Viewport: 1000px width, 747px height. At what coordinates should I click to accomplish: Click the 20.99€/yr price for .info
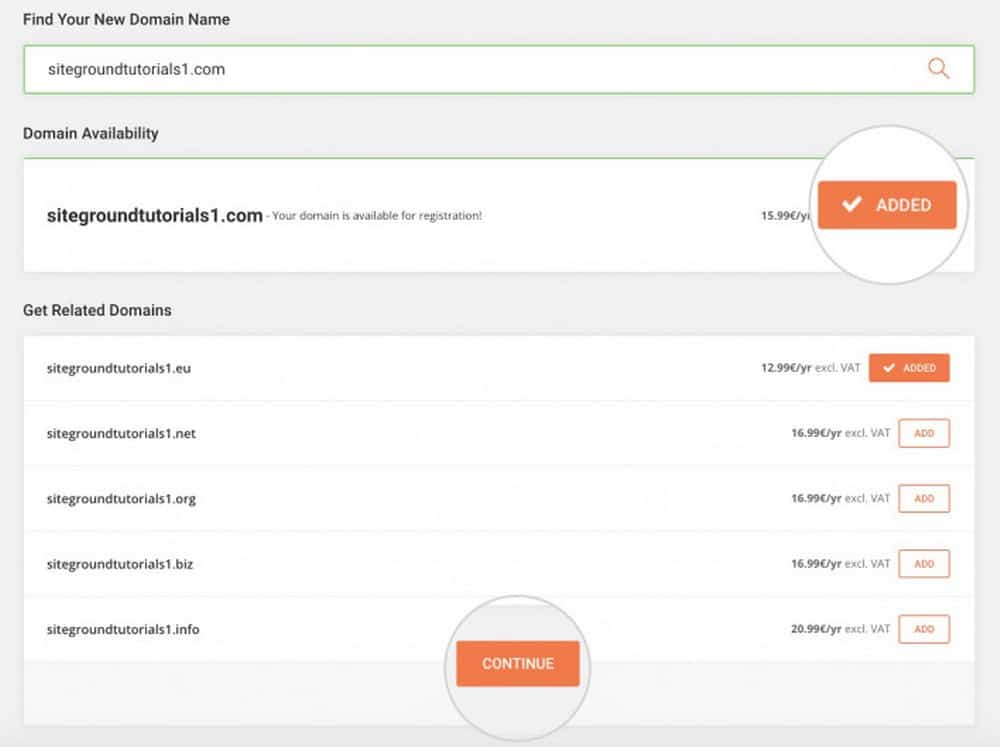click(x=818, y=629)
